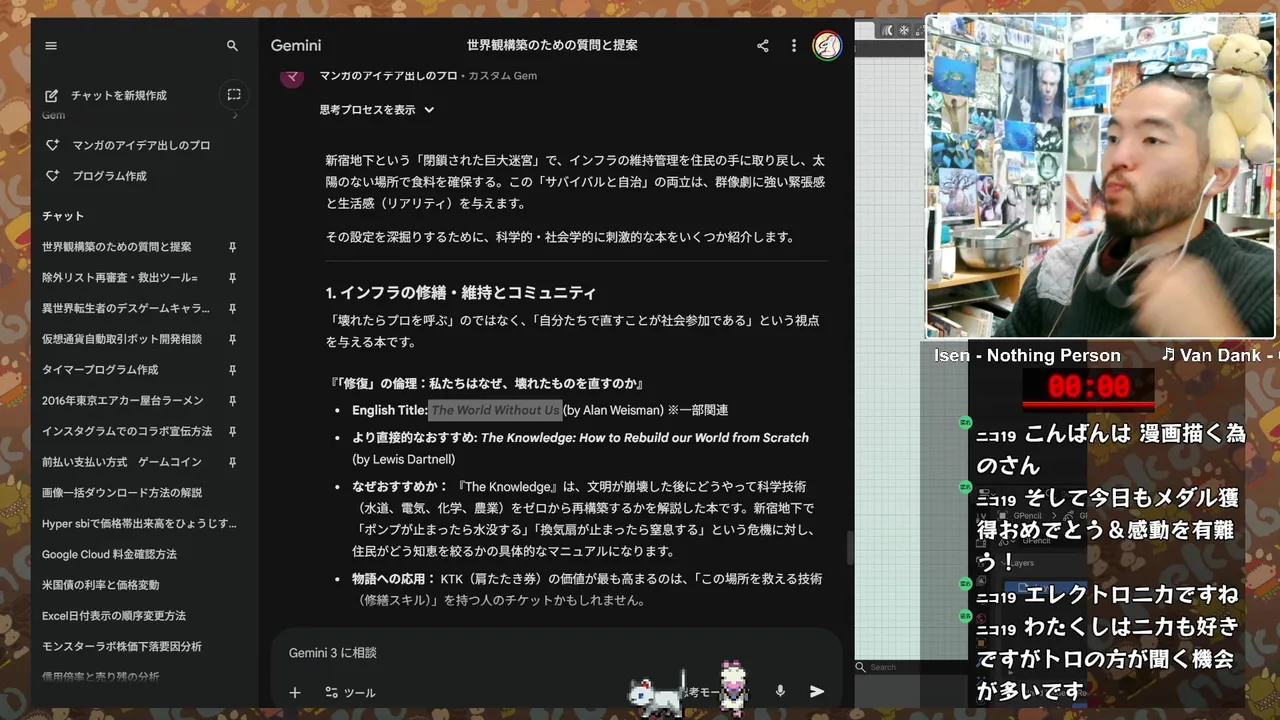Screen dimensions: 1280x720
Task: Share the conversation via share icon
Action: [x=763, y=46]
